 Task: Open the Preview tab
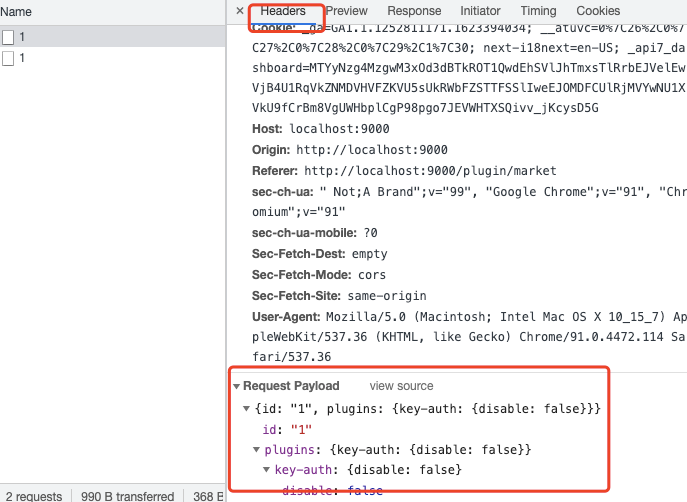coord(346,11)
